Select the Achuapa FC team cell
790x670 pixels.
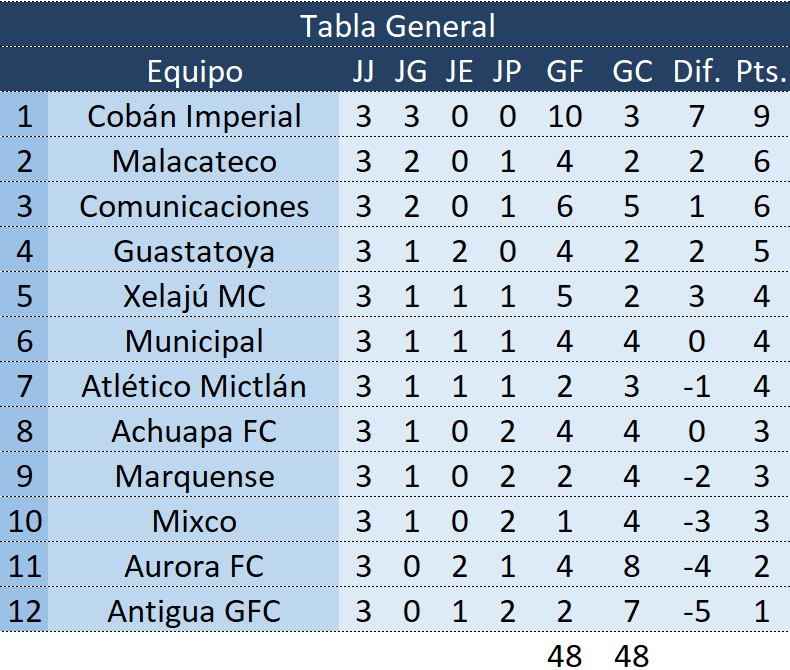tap(194, 431)
